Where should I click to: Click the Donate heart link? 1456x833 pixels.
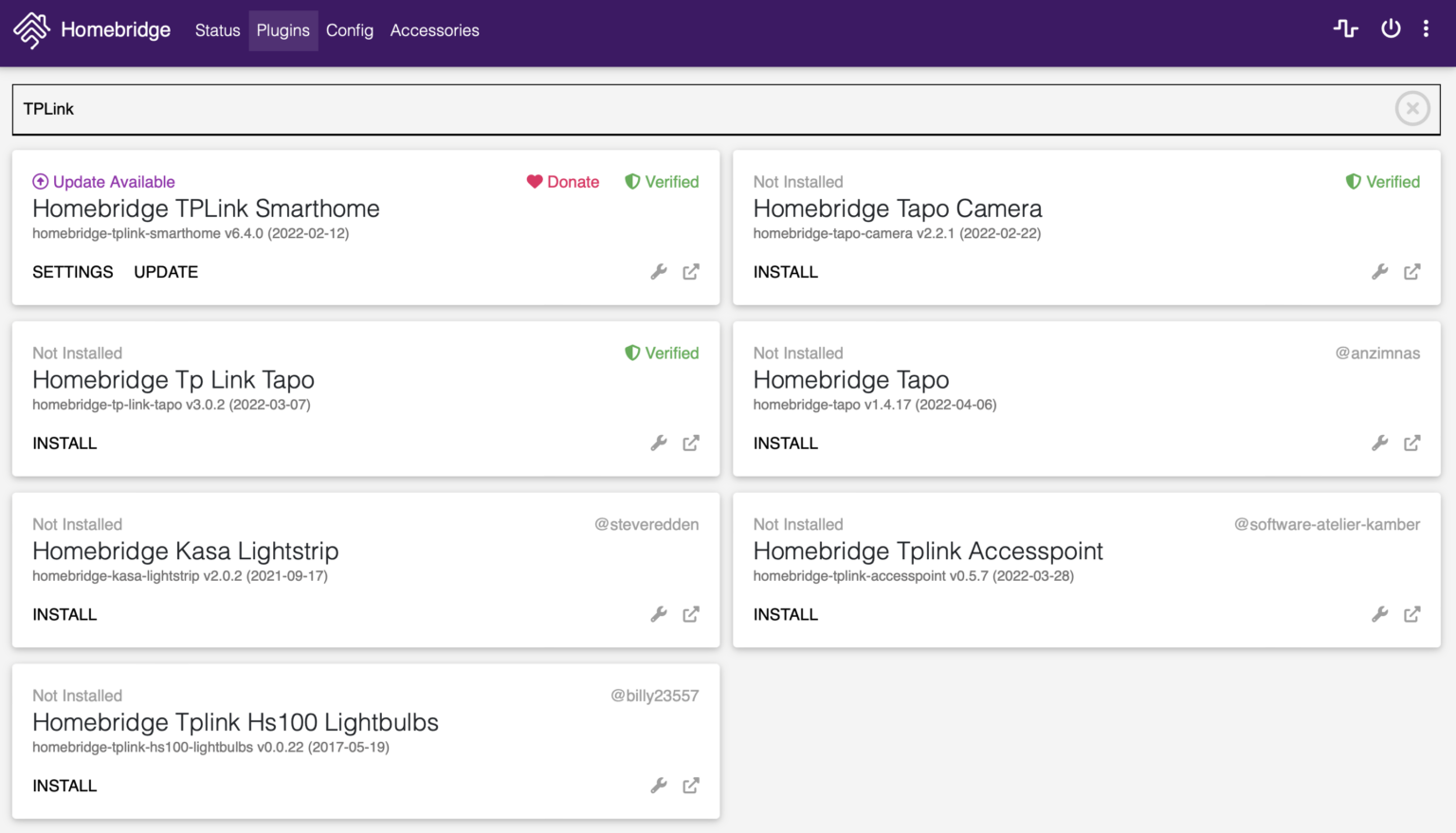pos(563,182)
